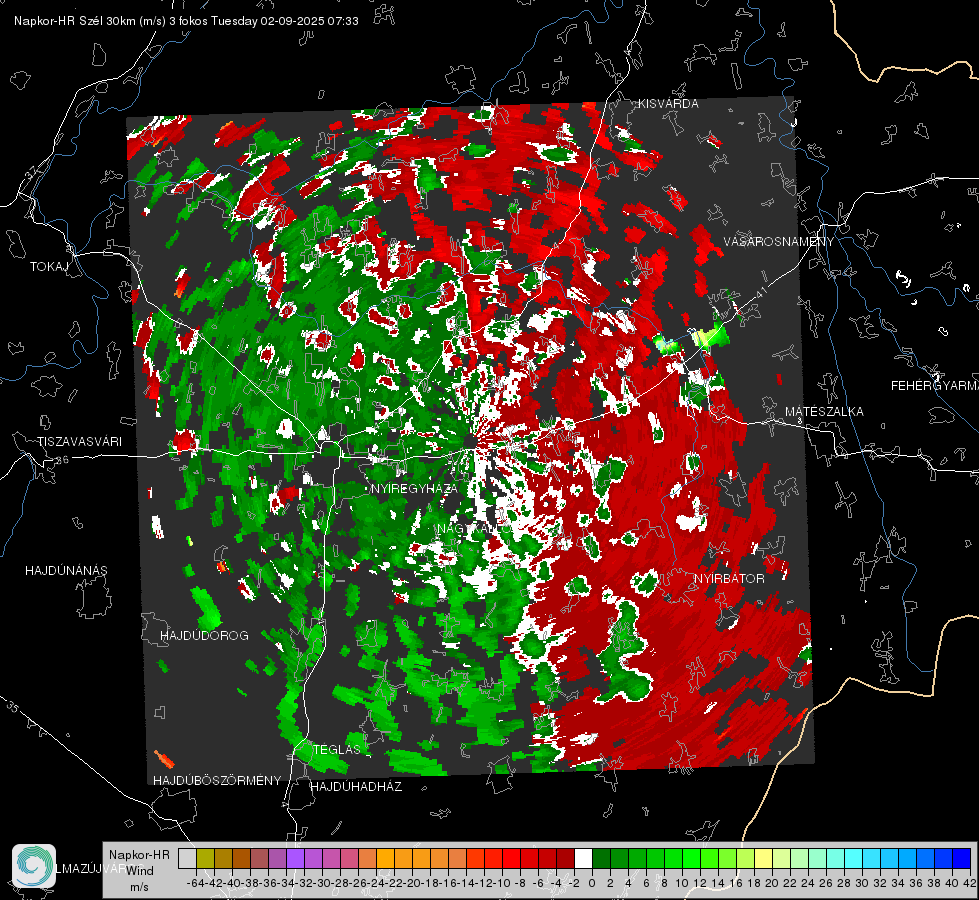The height and width of the screenshot is (900, 979).
Task: Select the "20" value on the color scale
Action: click(772, 884)
